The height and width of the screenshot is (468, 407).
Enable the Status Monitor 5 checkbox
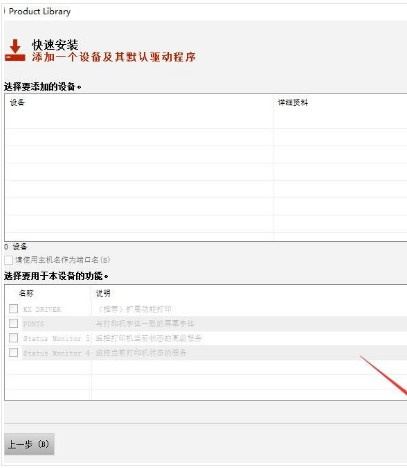click(13, 338)
